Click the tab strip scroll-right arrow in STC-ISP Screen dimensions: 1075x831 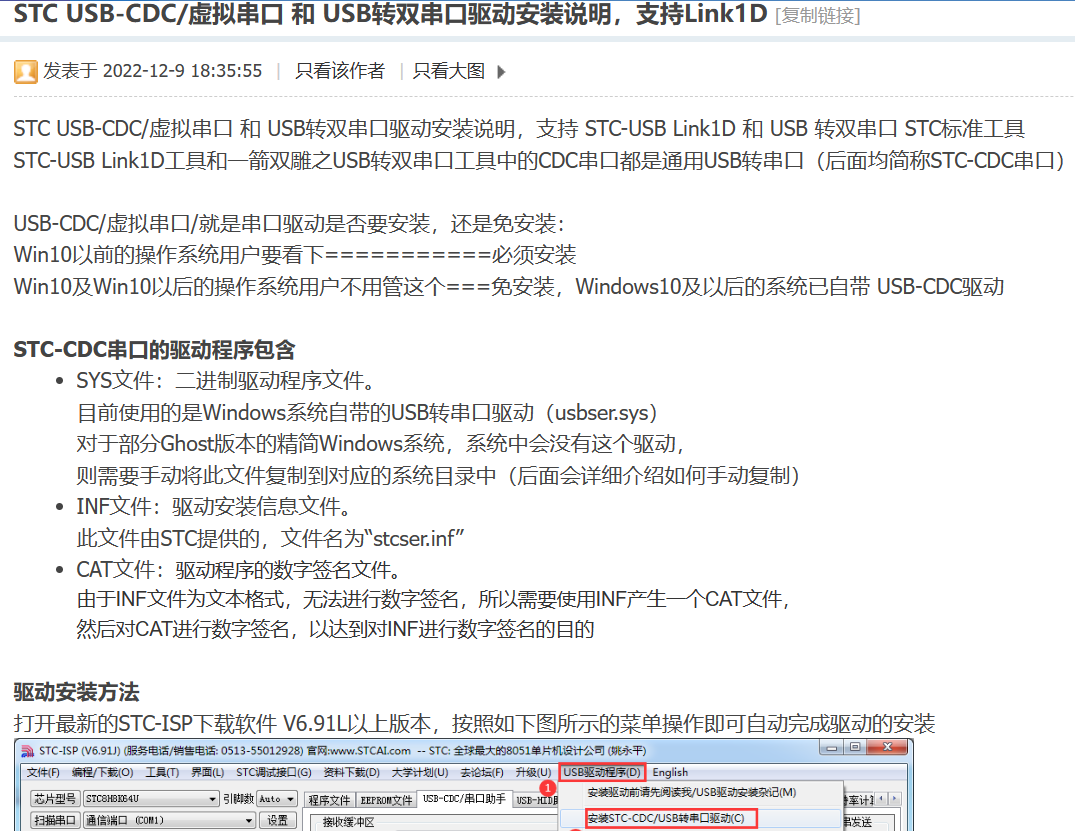(893, 799)
